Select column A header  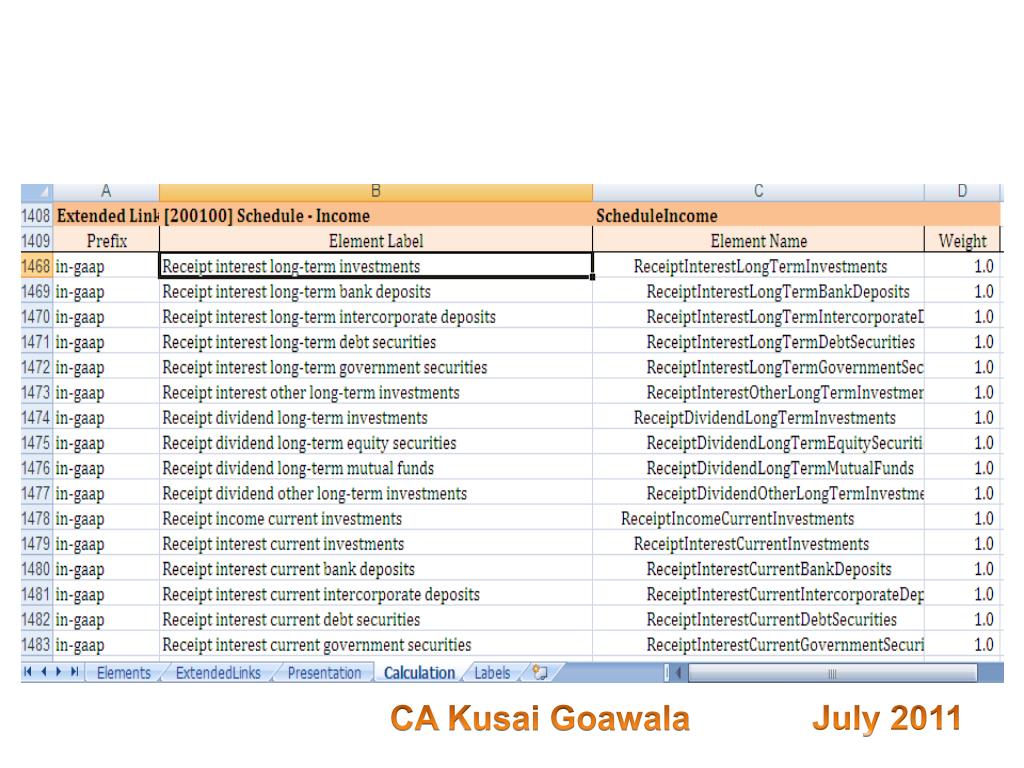(106, 192)
